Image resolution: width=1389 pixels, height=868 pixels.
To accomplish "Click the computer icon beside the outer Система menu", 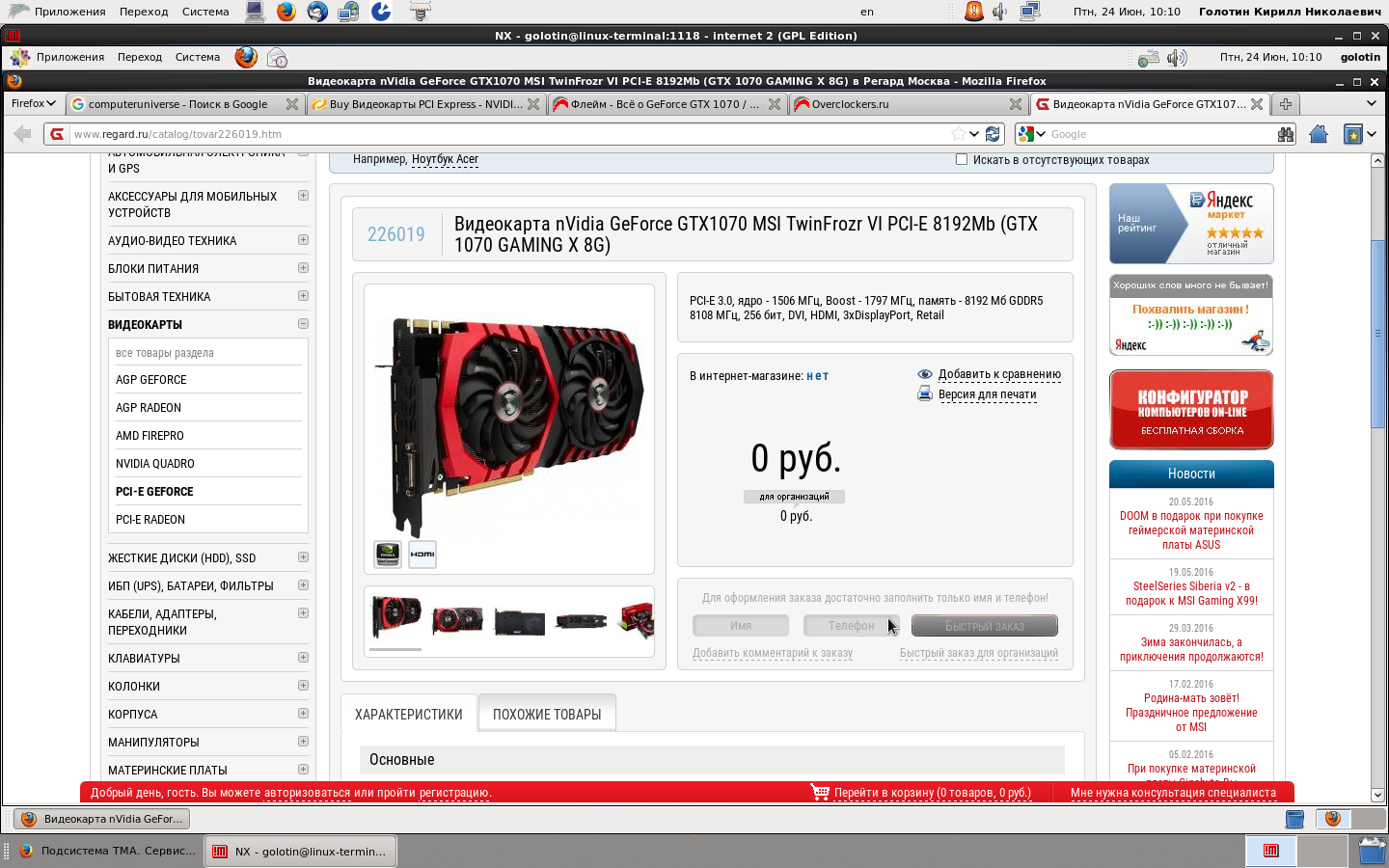I will pyautogui.click(x=255, y=12).
